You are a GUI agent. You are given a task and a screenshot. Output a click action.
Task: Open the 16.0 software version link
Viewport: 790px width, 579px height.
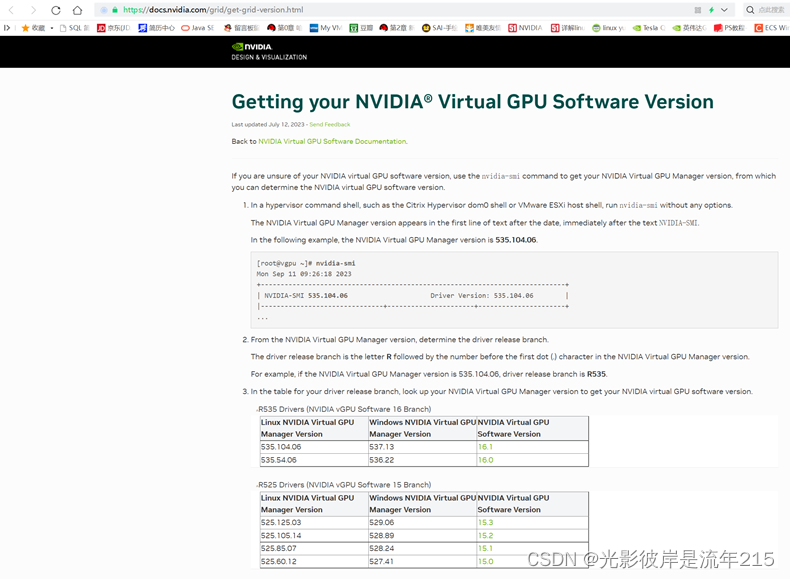486,460
